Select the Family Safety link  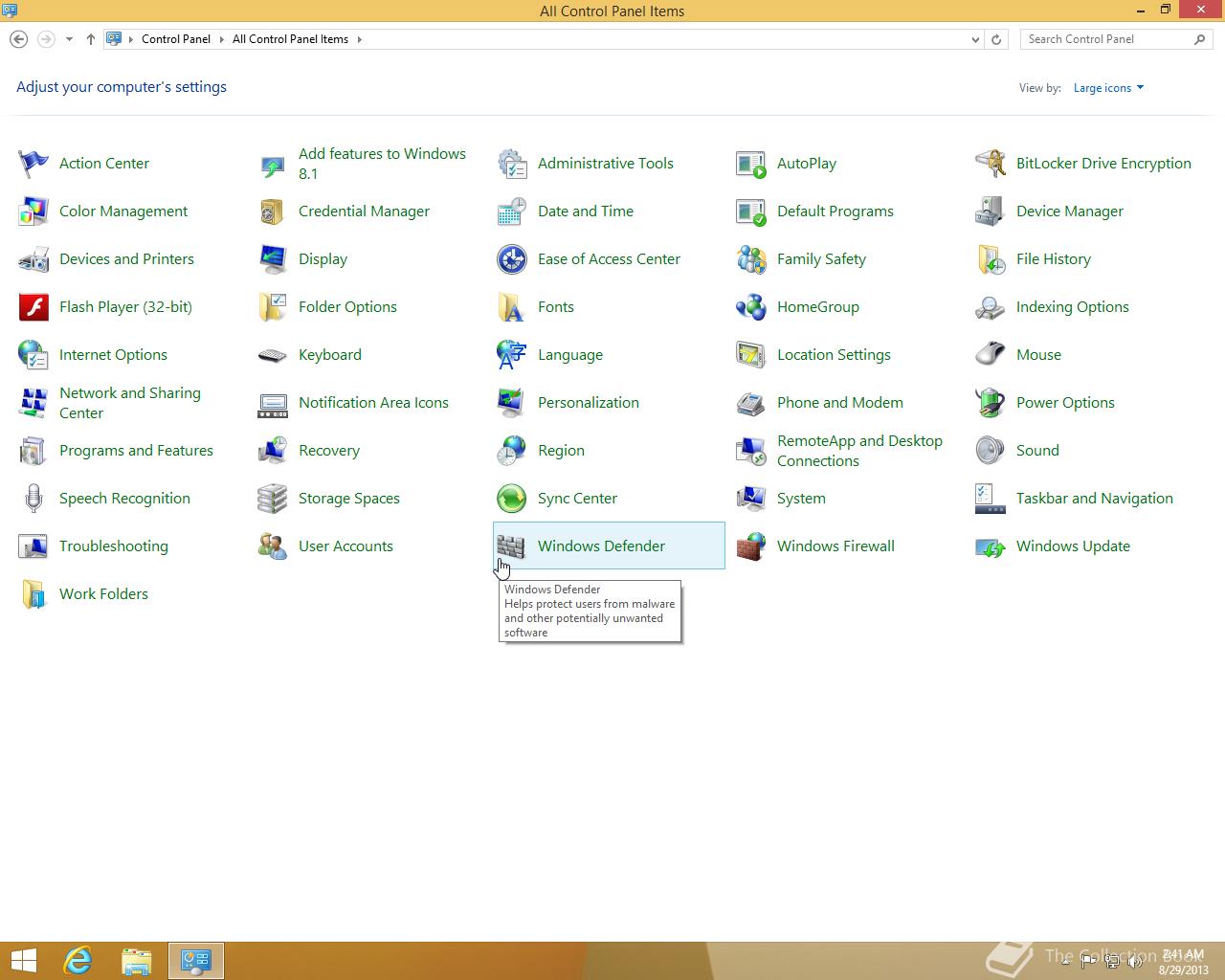[821, 259]
